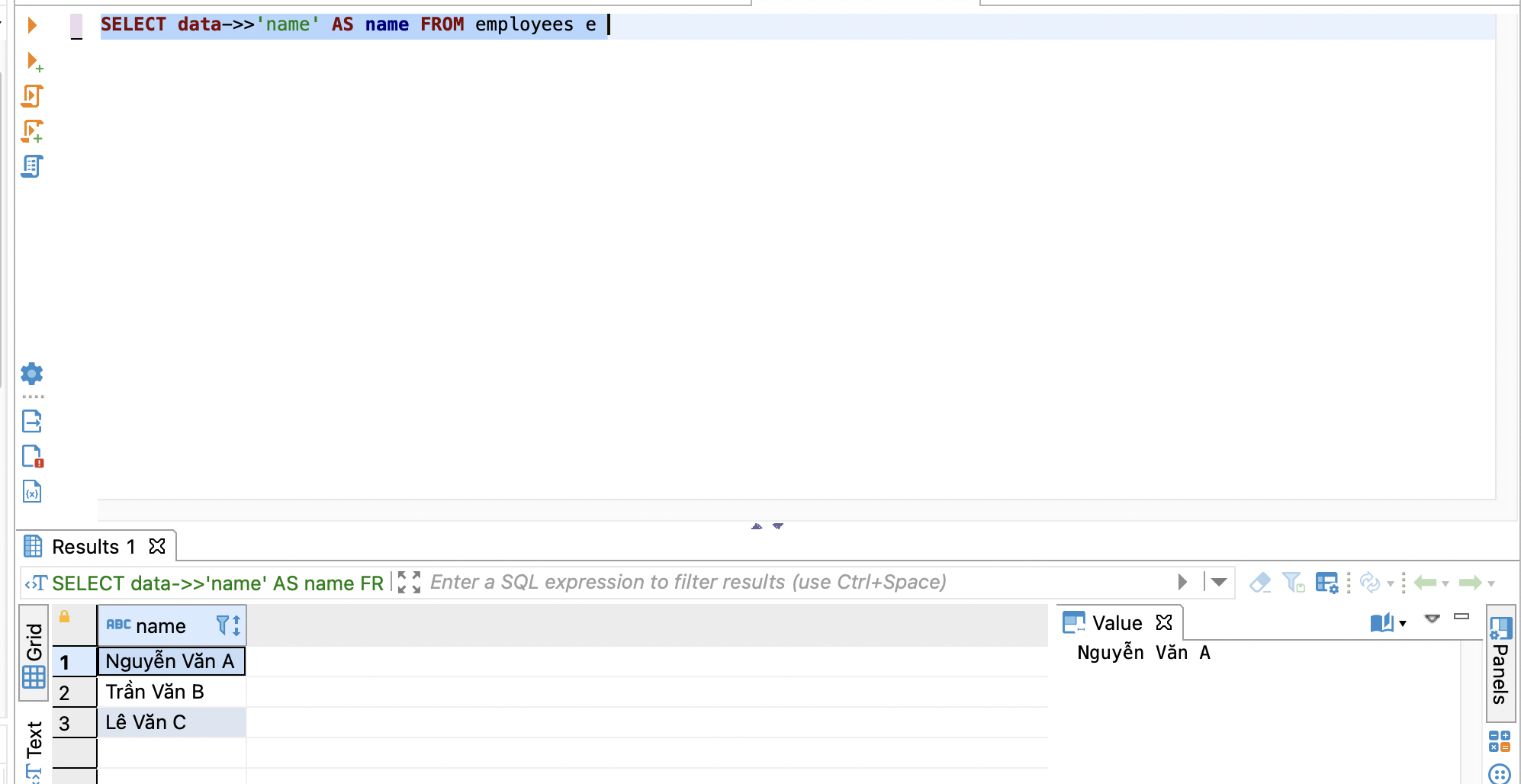Open execute statement dropdown arrow
Image resolution: width=1521 pixels, height=784 pixels.
pyautogui.click(x=1217, y=582)
